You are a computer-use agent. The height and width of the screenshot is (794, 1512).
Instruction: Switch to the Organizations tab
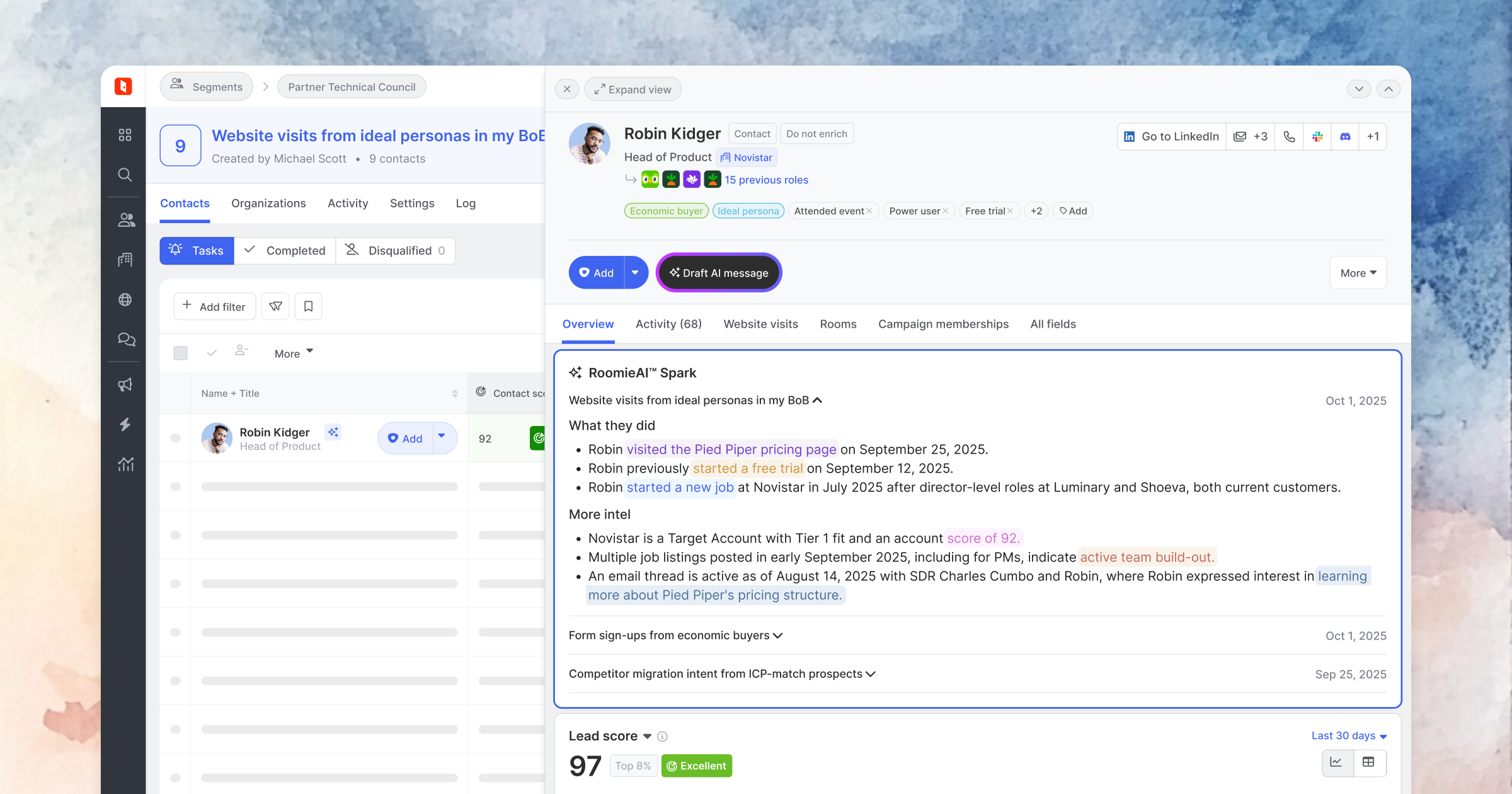point(268,204)
